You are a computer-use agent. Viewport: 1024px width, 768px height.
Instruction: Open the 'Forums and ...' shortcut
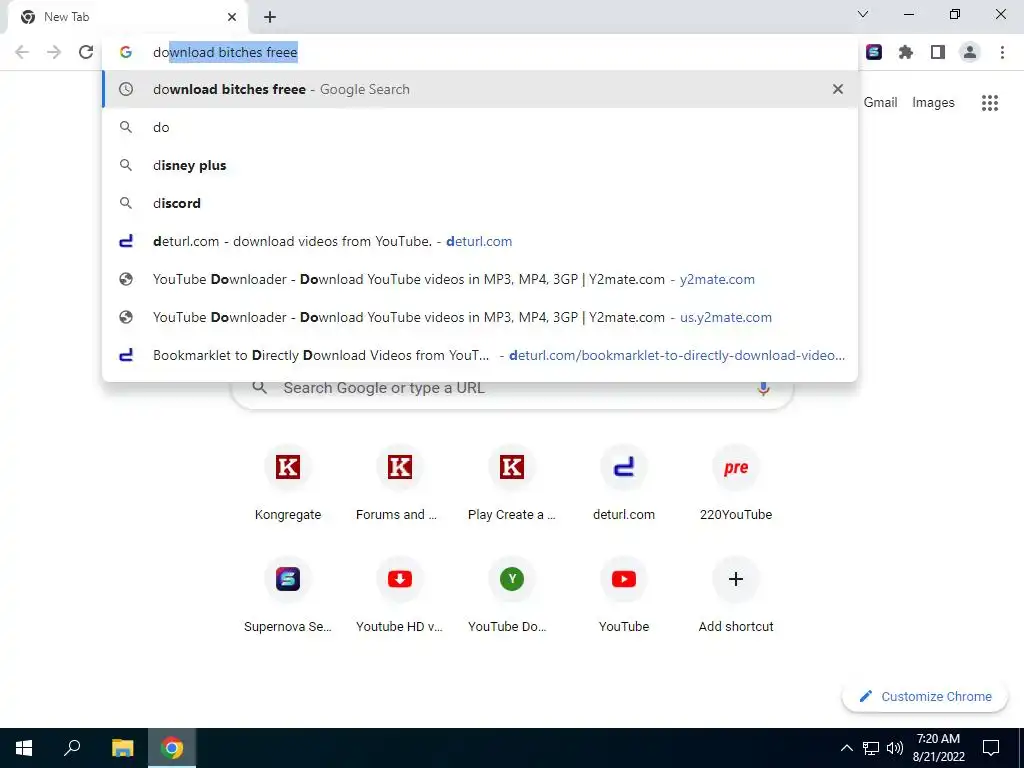(x=400, y=485)
